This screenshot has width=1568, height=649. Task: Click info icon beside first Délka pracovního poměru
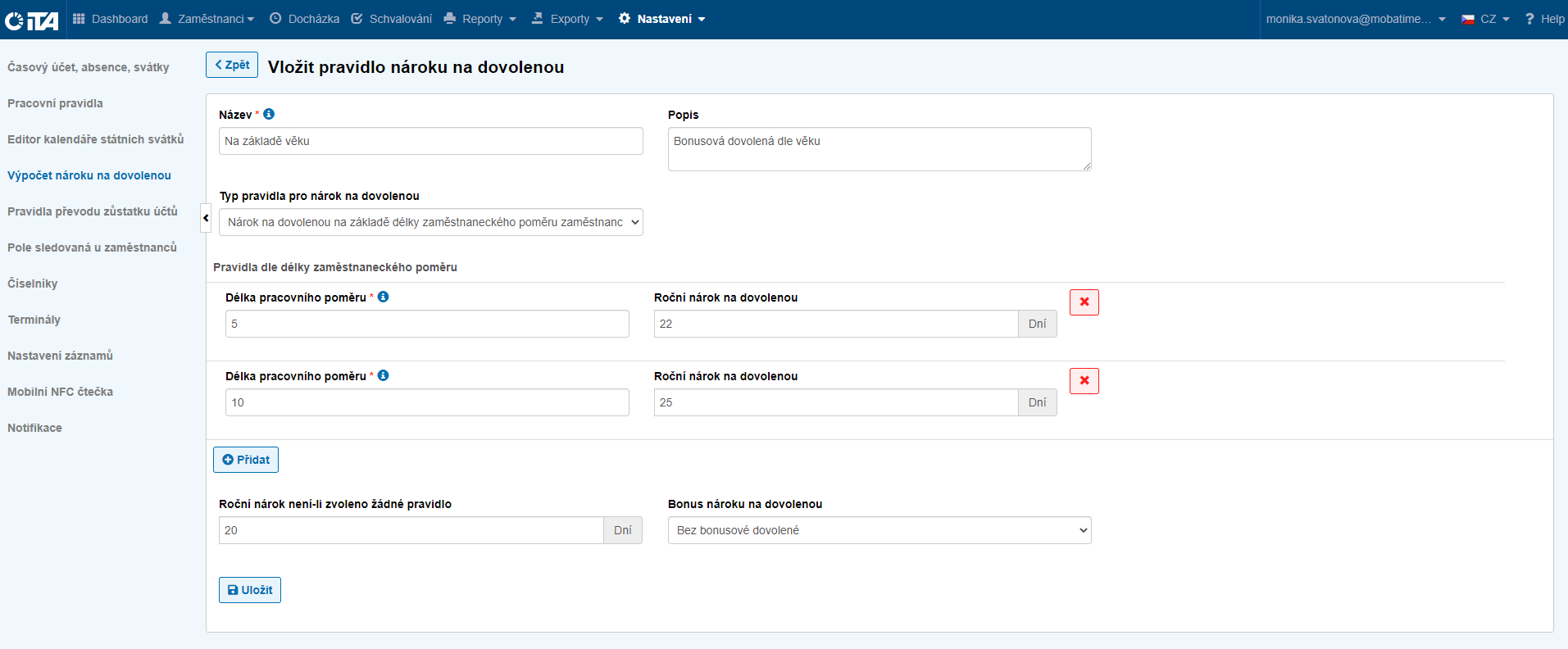click(x=383, y=297)
